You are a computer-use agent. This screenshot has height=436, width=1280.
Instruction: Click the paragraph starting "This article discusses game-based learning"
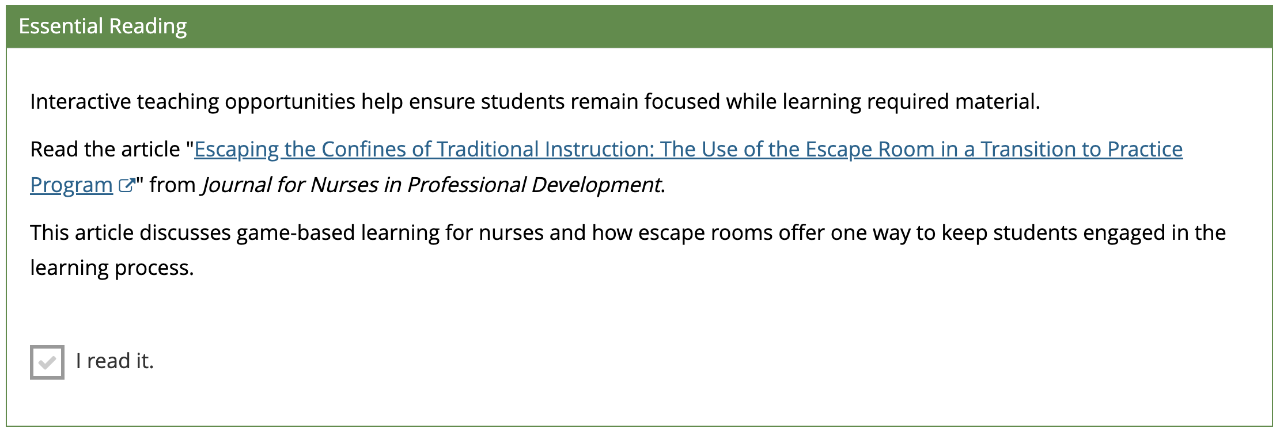click(628, 251)
